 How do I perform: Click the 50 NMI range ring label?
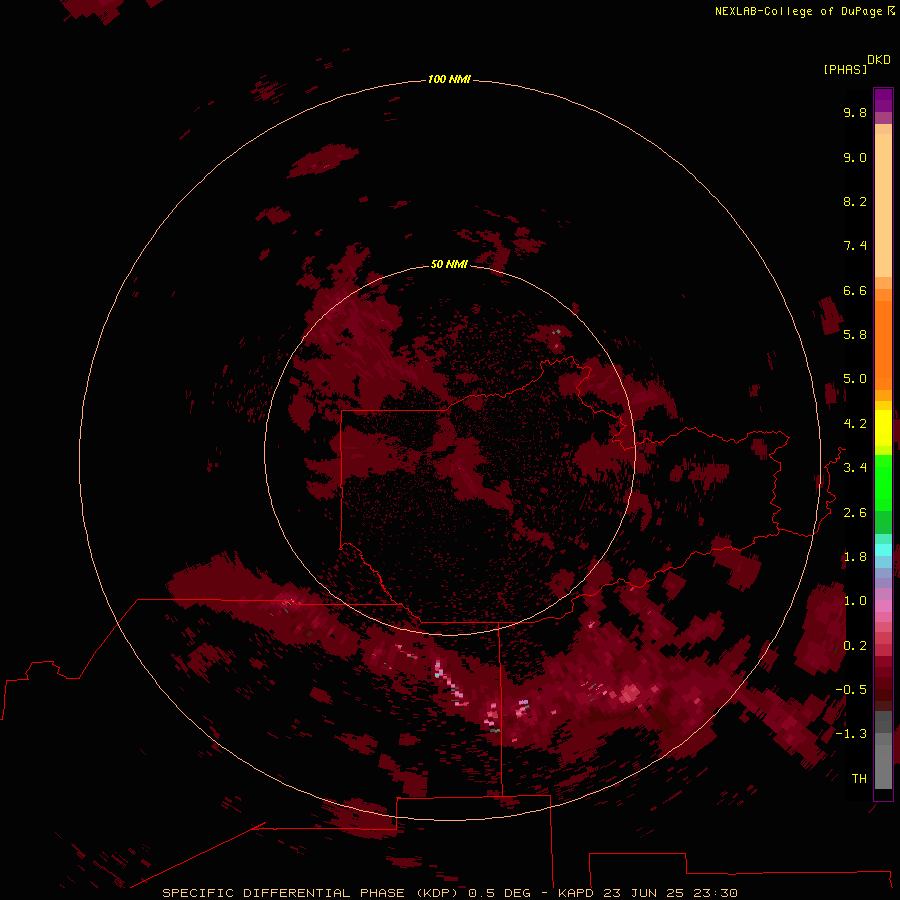click(x=449, y=264)
